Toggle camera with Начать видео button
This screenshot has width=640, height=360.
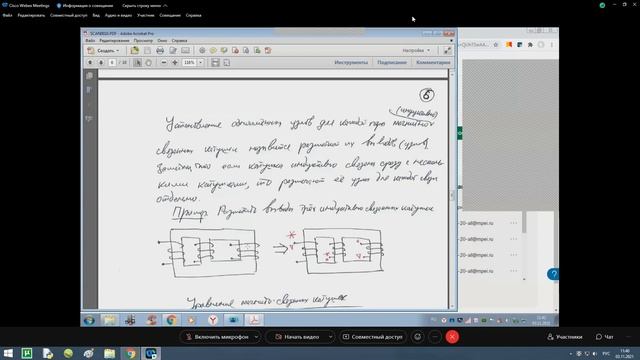click(x=297, y=337)
